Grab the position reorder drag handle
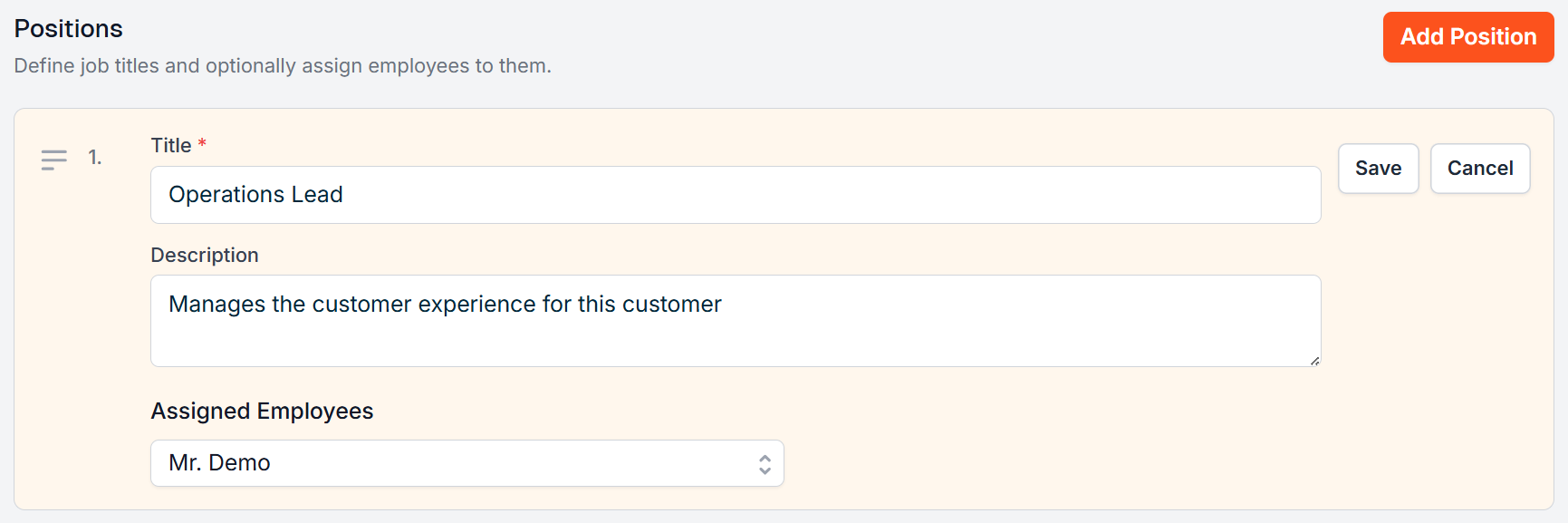The height and width of the screenshot is (523, 1568). tap(53, 160)
